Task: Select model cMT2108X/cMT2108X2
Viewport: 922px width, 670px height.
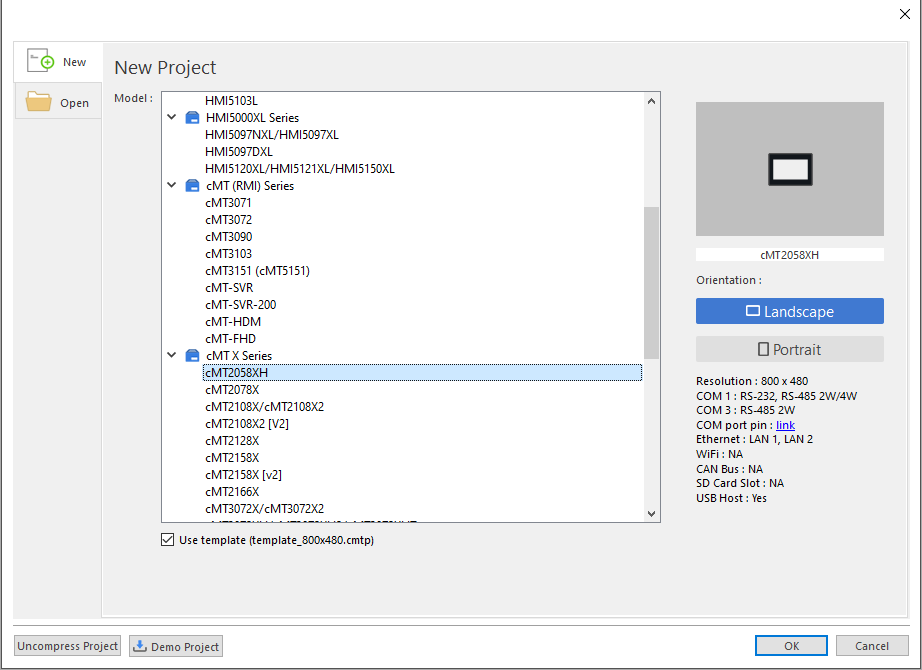Action: [264, 407]
